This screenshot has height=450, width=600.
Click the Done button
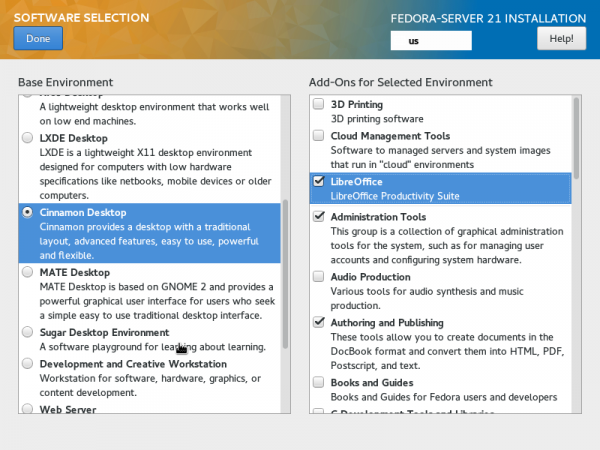pyautogui.click(x=38, y=38)
